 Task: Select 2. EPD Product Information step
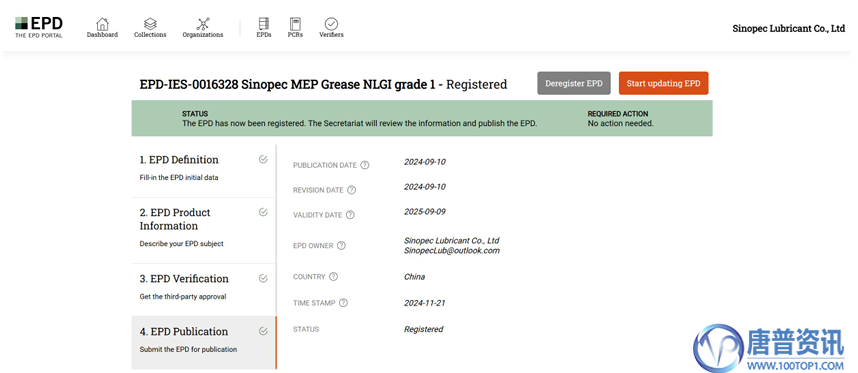pyautogui.click(x=204, y=230)
